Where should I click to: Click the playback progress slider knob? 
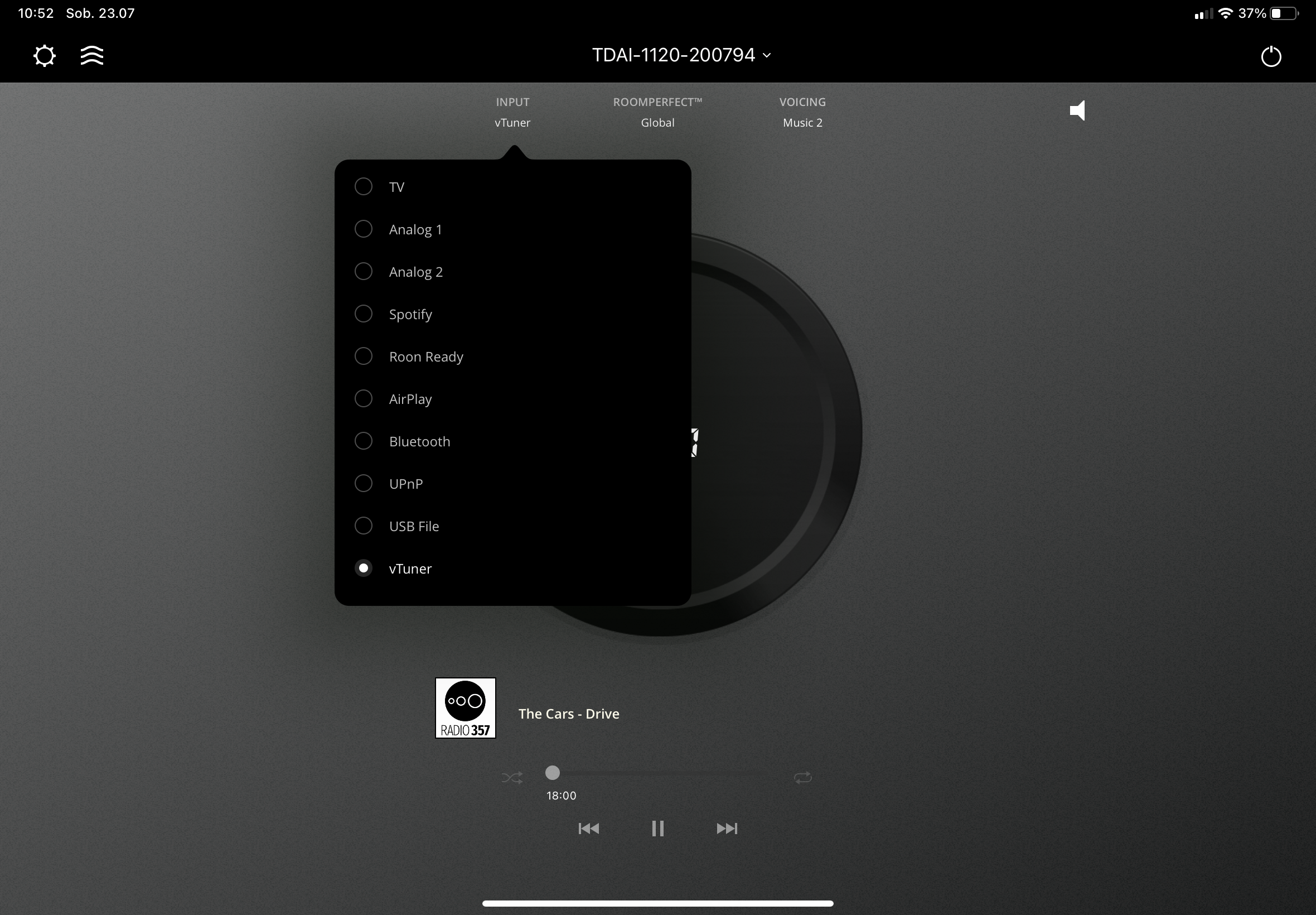click(552, 773)
